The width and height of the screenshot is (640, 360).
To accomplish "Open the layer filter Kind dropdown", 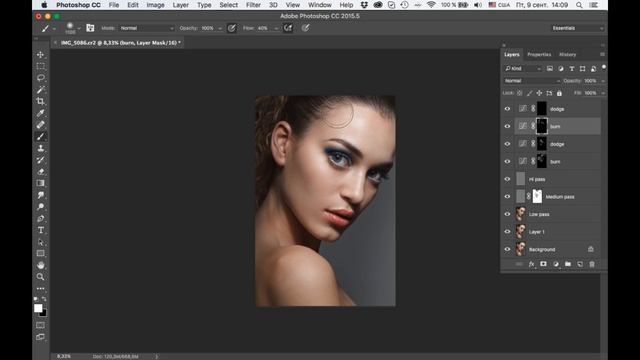I will (x=523, y=69).
